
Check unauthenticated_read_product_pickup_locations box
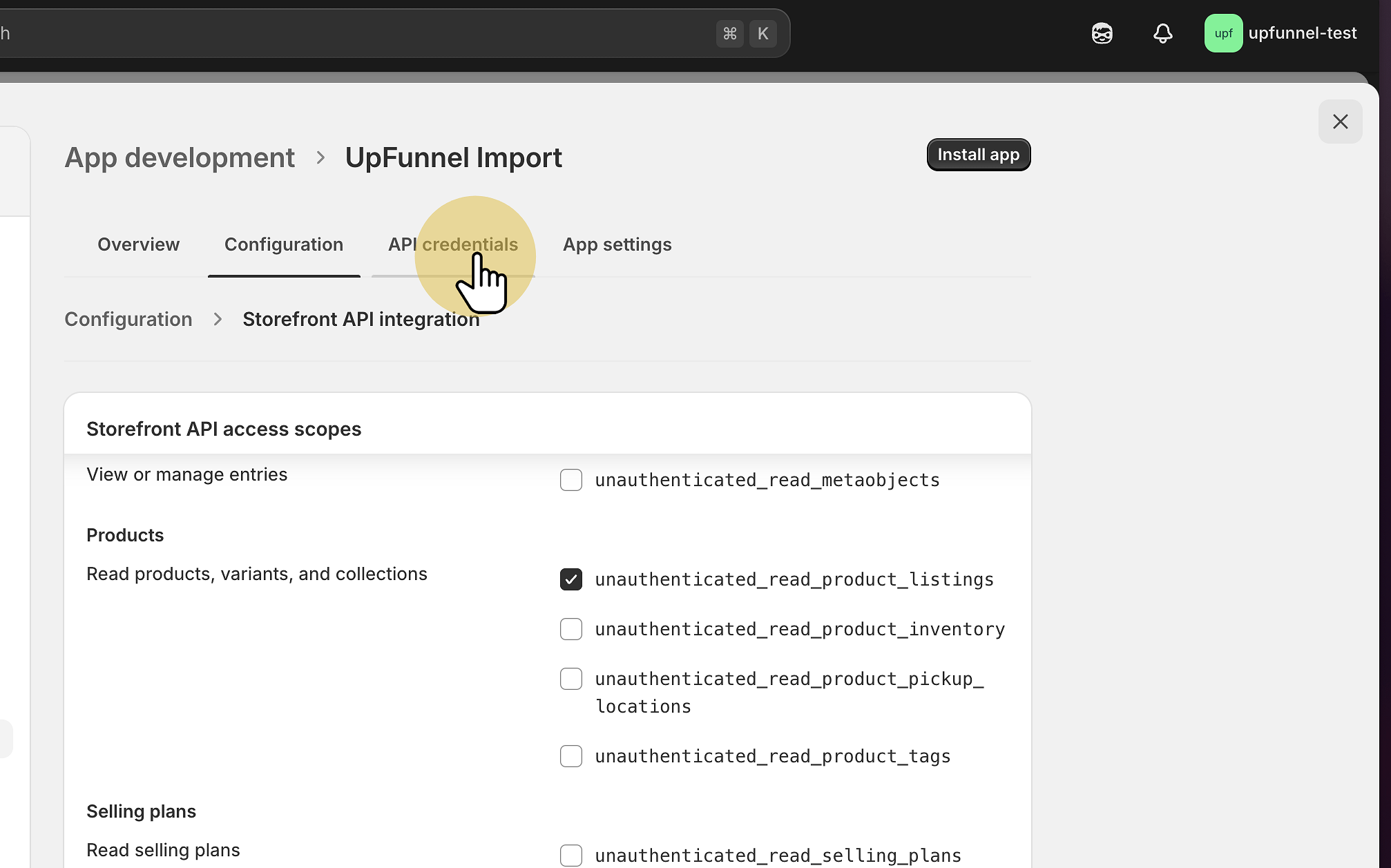pyautogui.click(x=570, y=679)
